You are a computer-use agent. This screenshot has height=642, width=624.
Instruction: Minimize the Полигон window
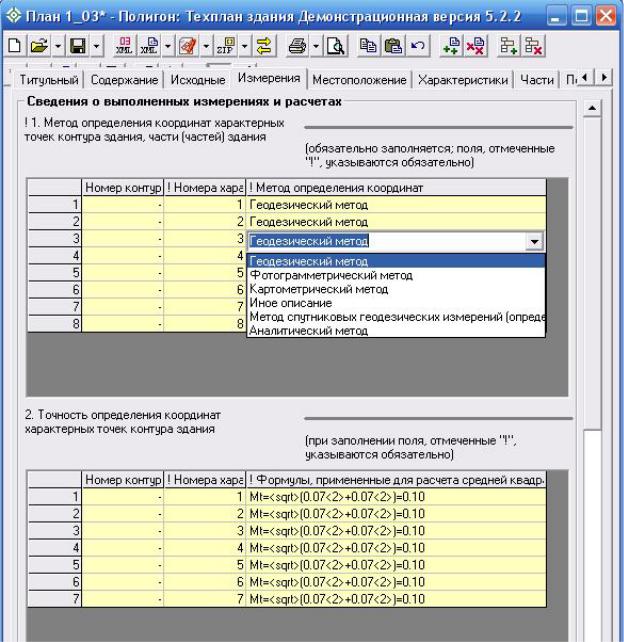point(556,16)
